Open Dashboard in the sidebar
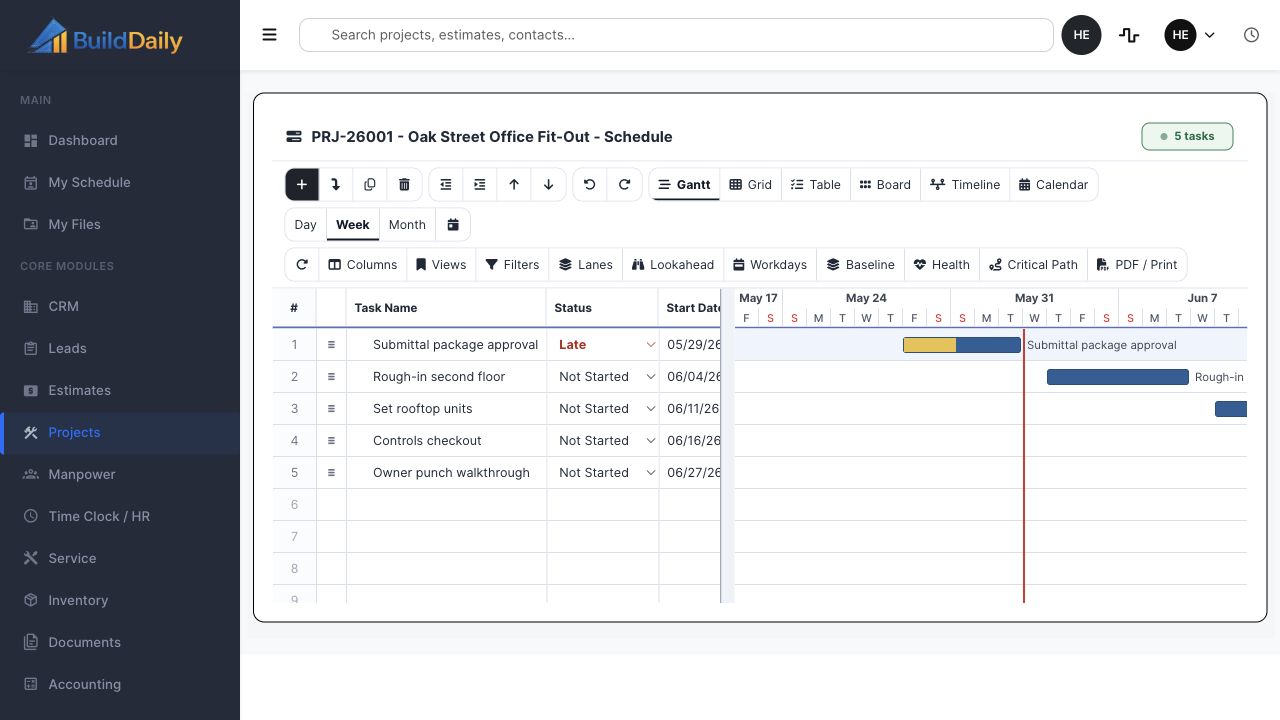The image size is (1280, 720). click(x=120, y=140)
